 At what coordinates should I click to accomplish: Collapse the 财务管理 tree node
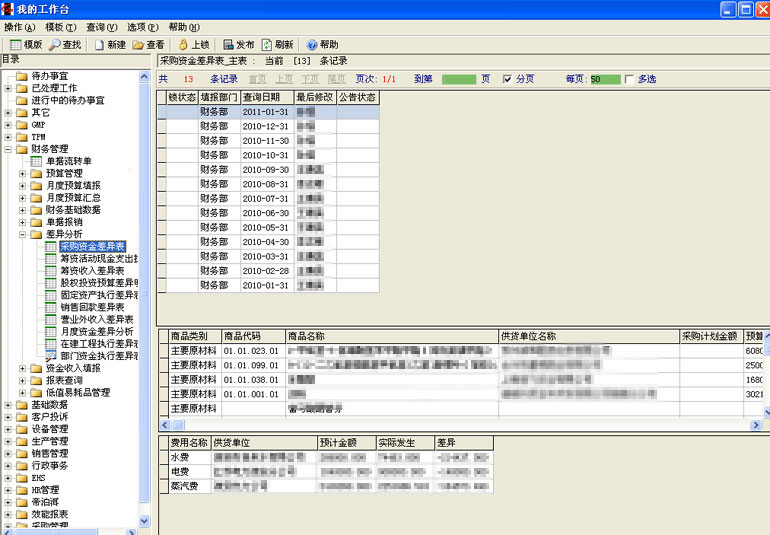point(8,149)
